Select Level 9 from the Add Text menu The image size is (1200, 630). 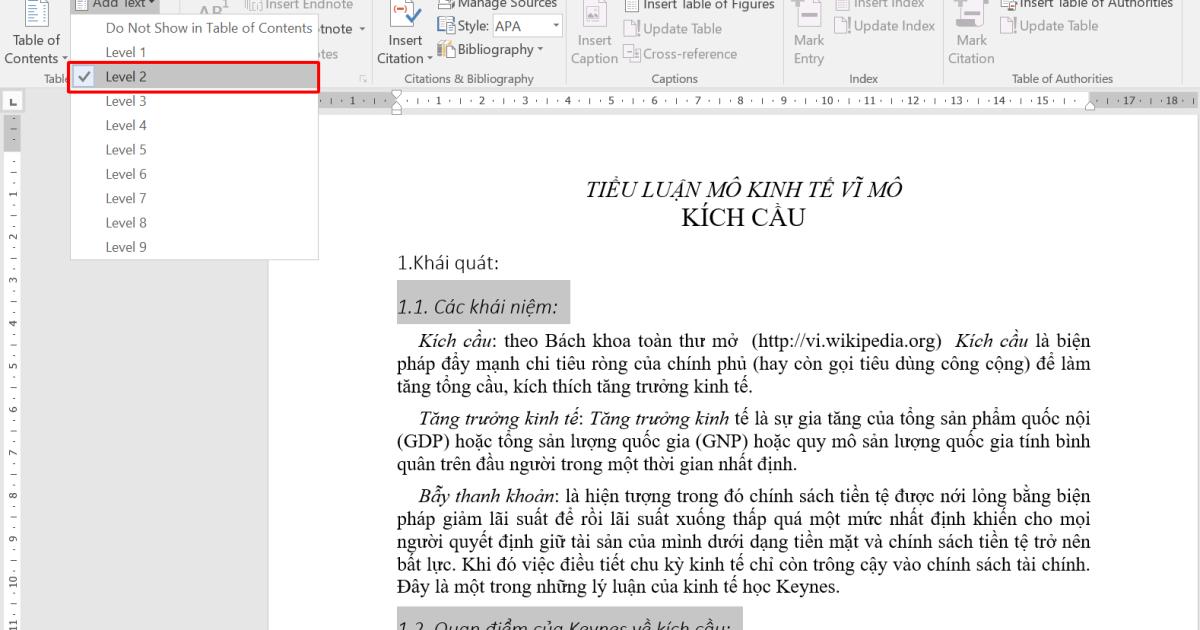coord(125,246)
